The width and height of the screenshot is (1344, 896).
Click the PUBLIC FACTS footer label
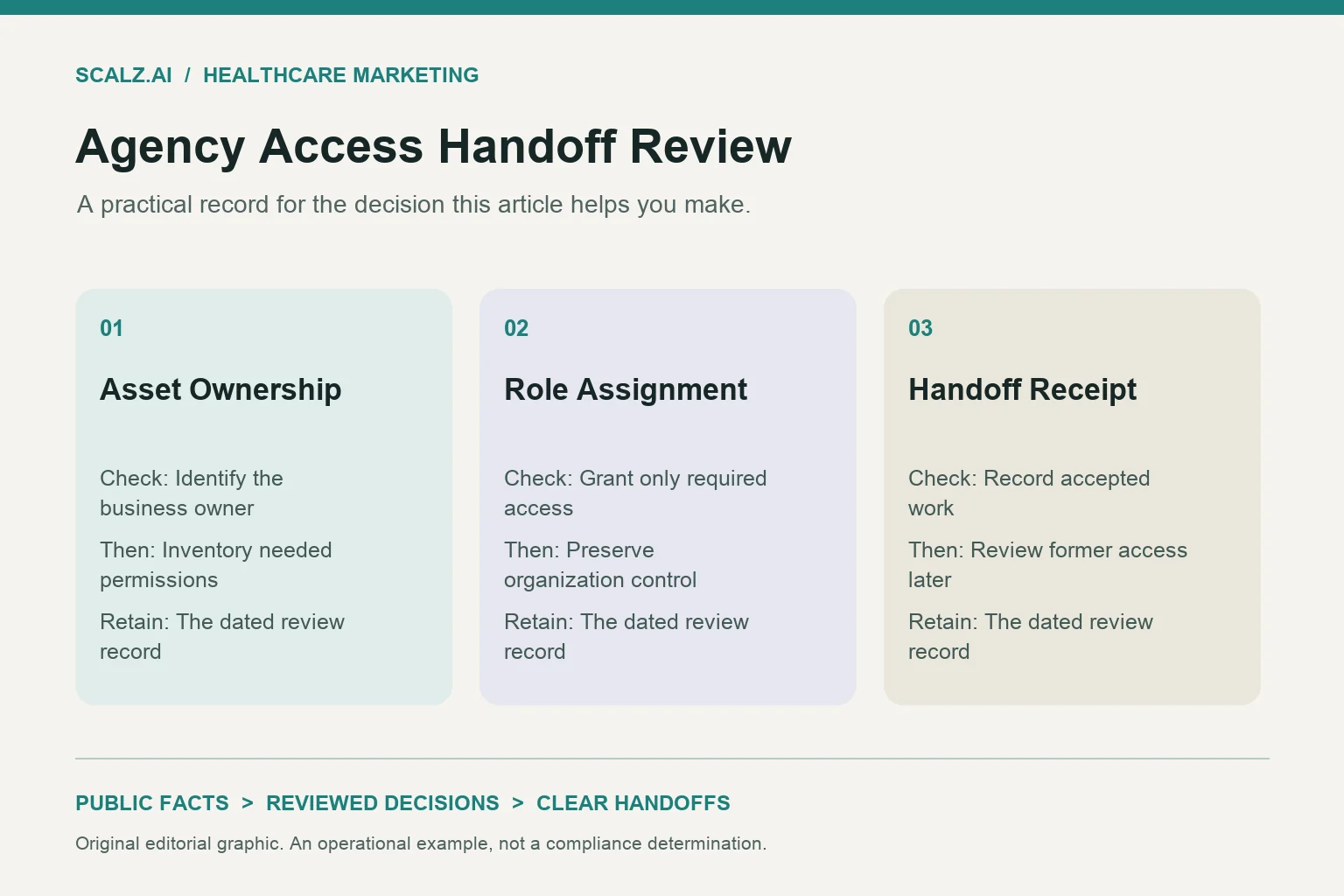point(152,803)
